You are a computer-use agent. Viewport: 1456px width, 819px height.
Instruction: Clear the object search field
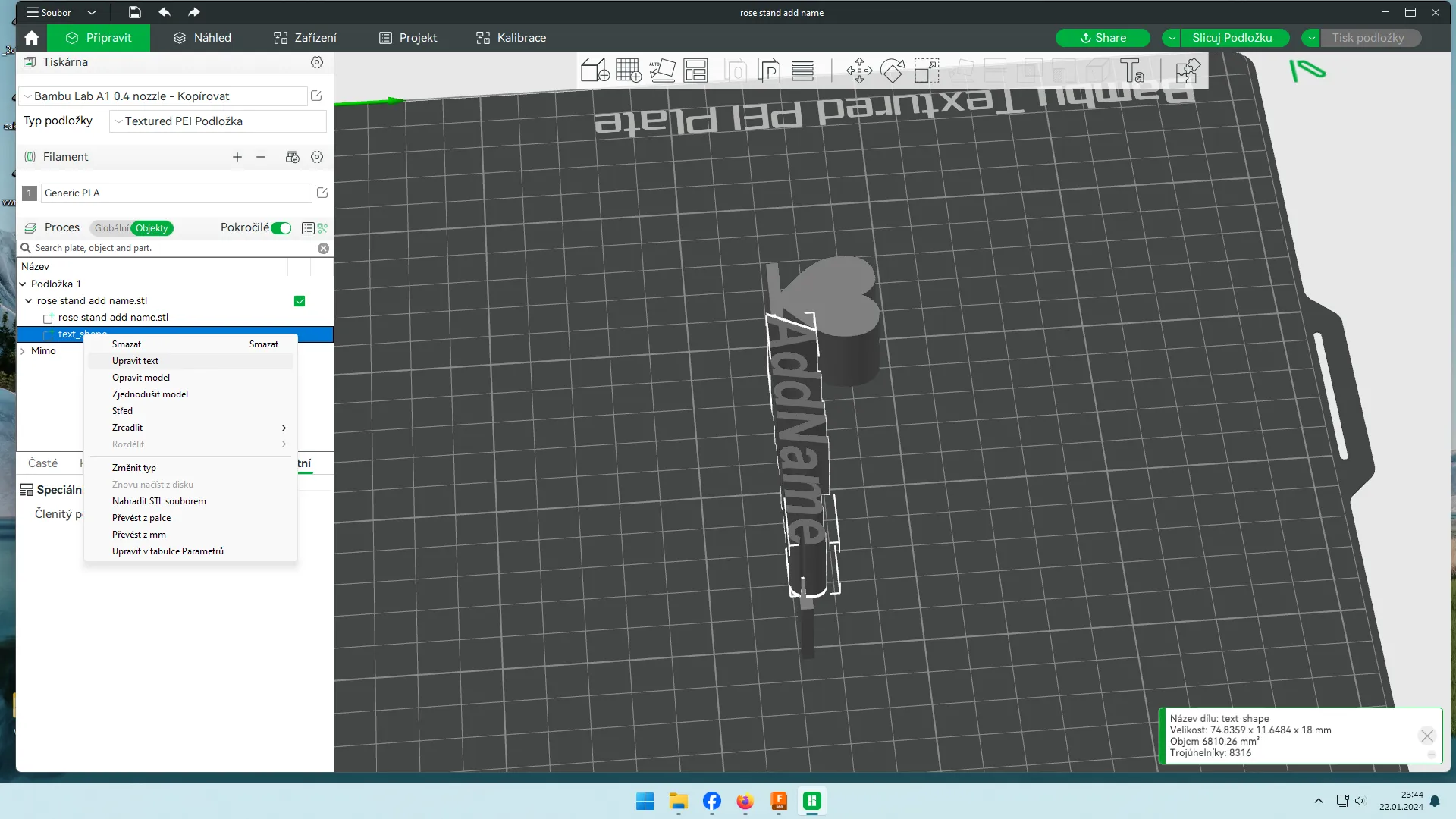[324, 248]
